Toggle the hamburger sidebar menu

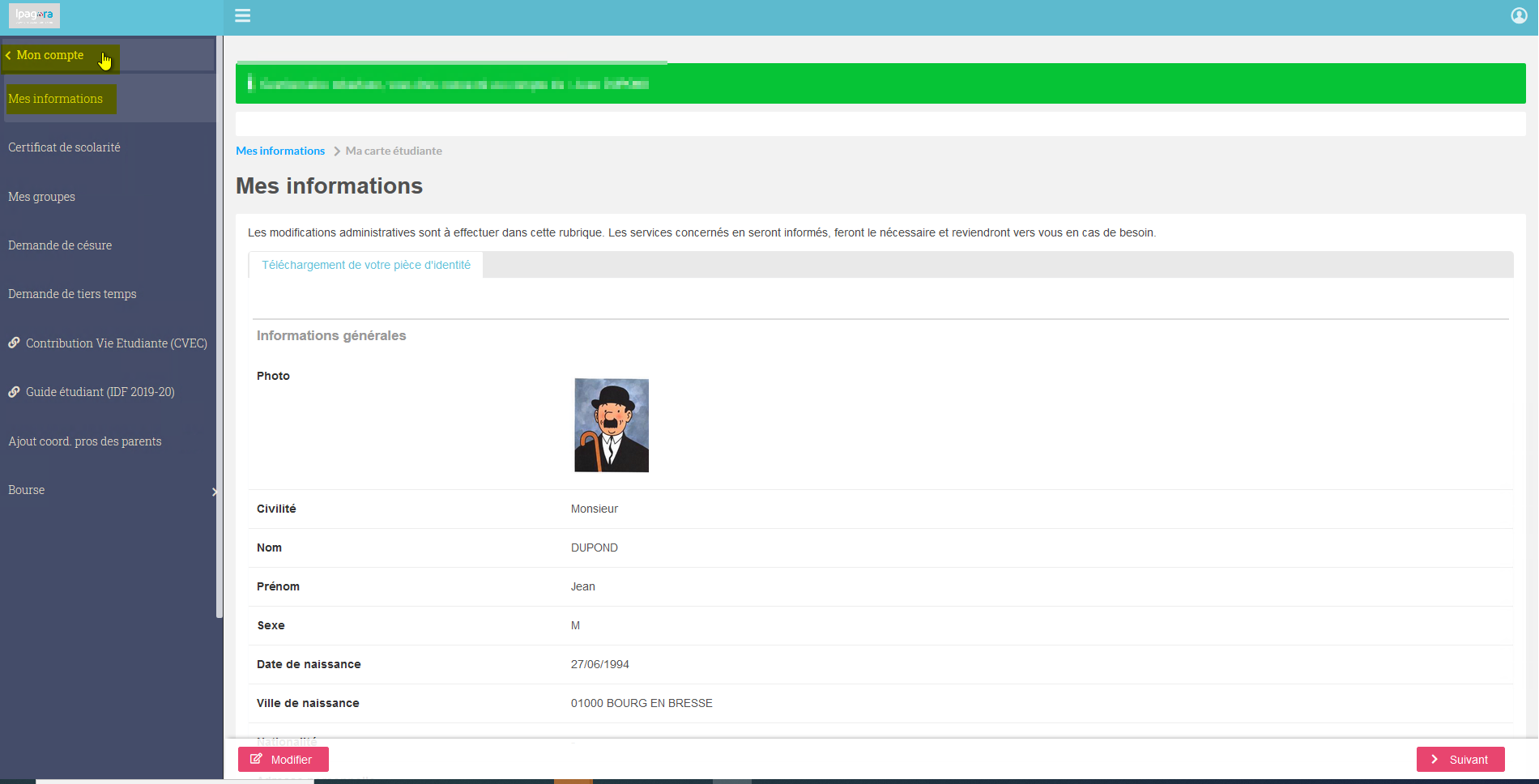click(242, 15)
